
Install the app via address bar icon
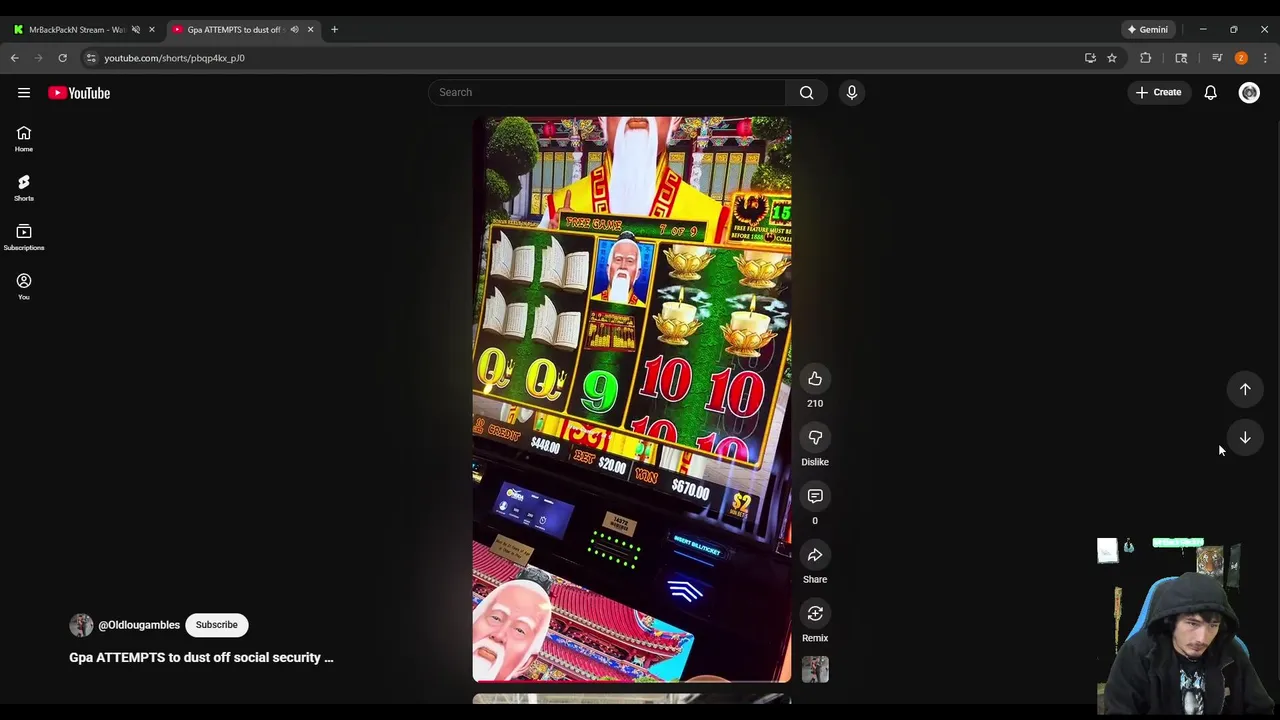click(x=1090, y=58)
